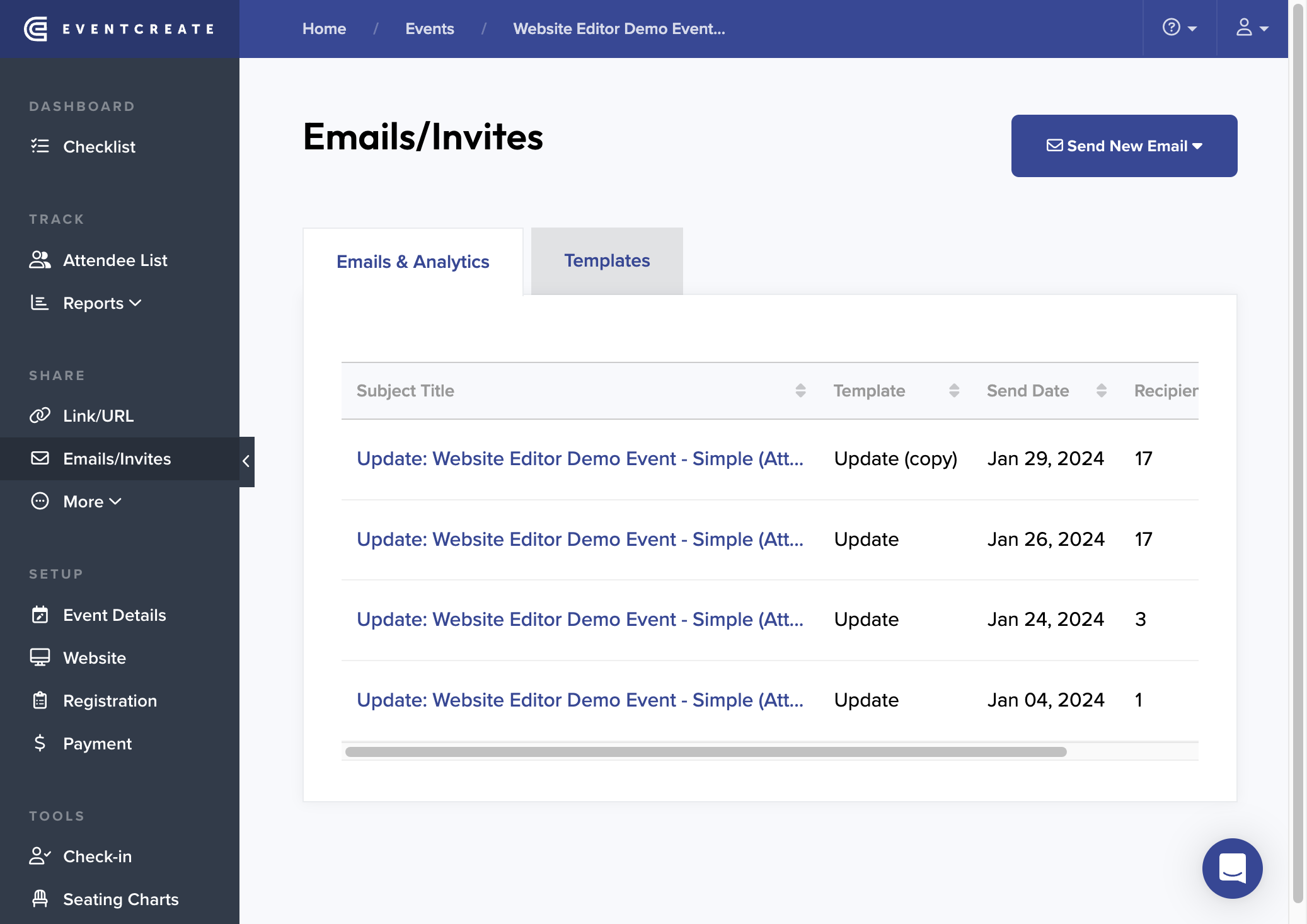Go to Home in the breadcrumb
The image size is (1307, 924).
tap(324, 29)
